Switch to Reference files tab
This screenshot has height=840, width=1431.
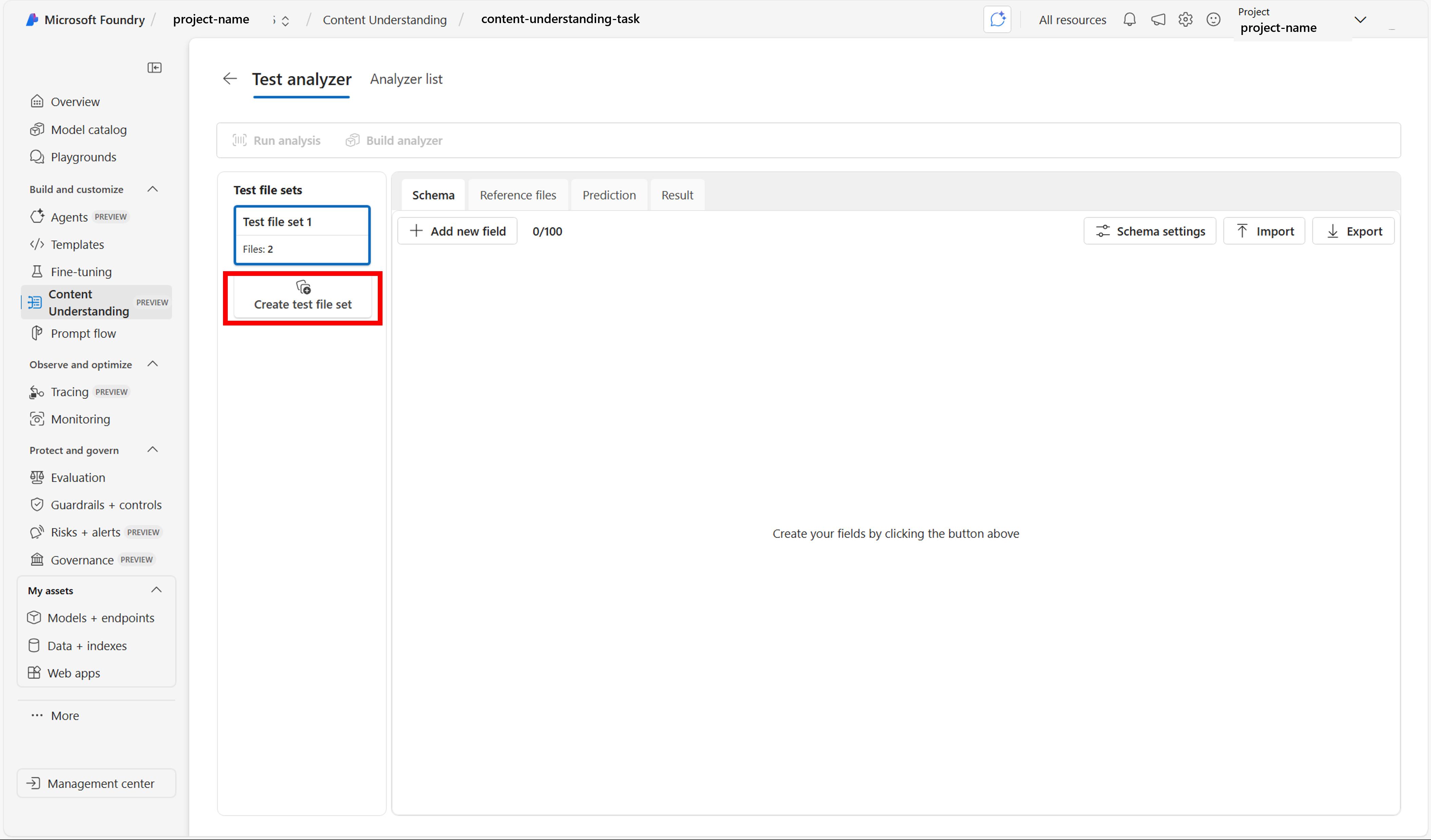(518, 195)
